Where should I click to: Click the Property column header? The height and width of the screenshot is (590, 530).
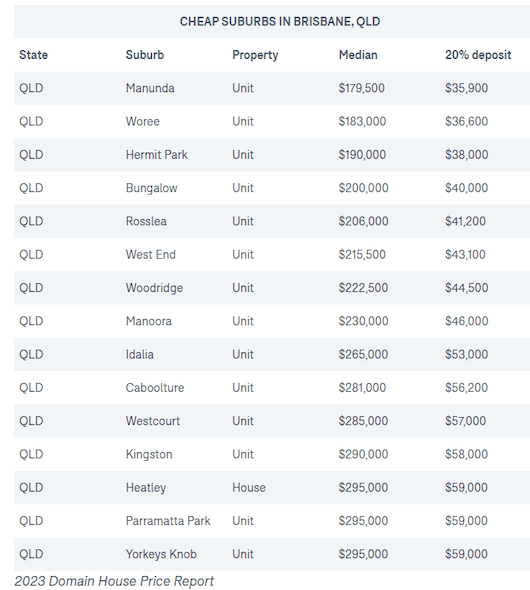(255, 55)
